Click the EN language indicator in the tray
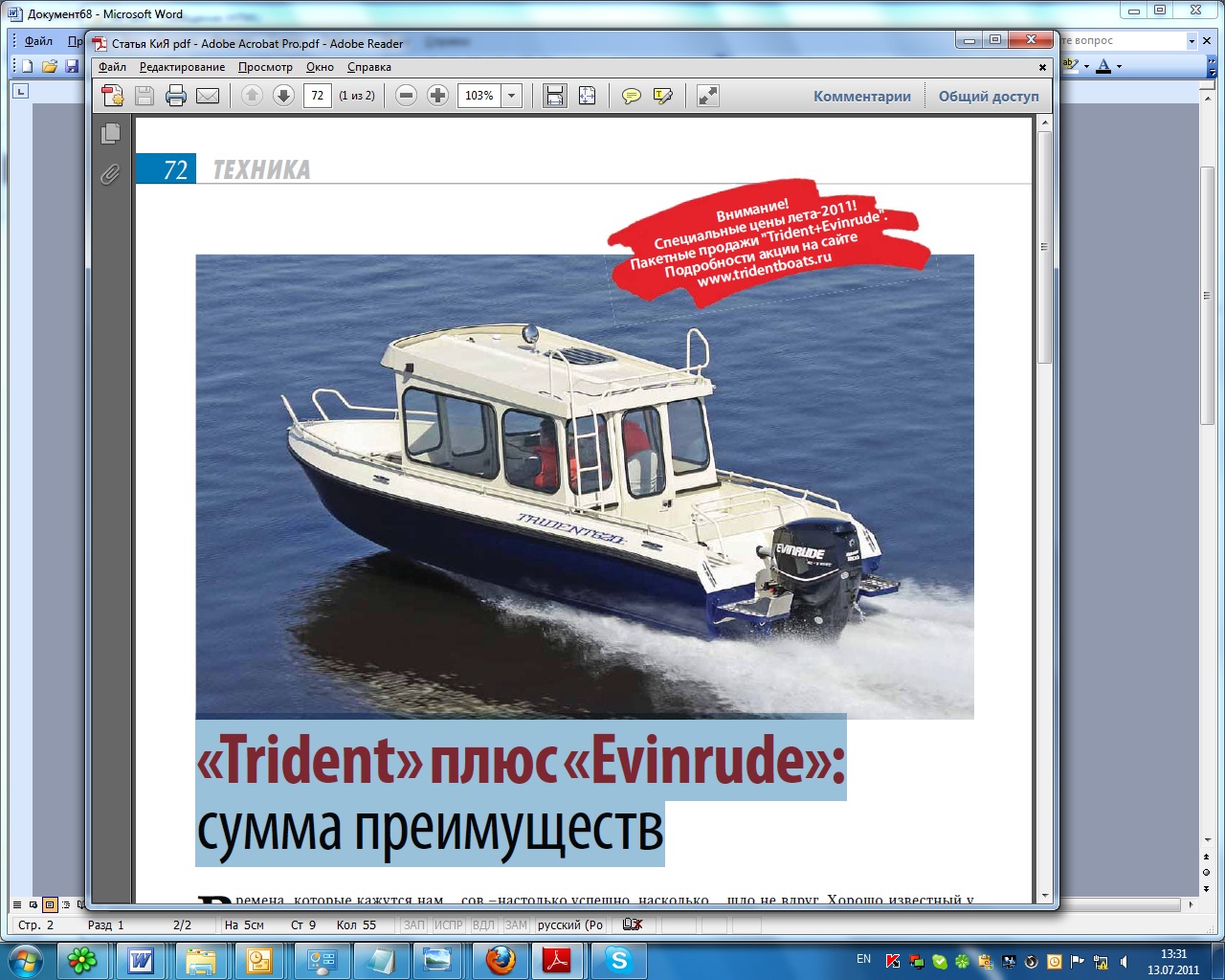This screenshot has width=1225, height=980. pos(864,959)
